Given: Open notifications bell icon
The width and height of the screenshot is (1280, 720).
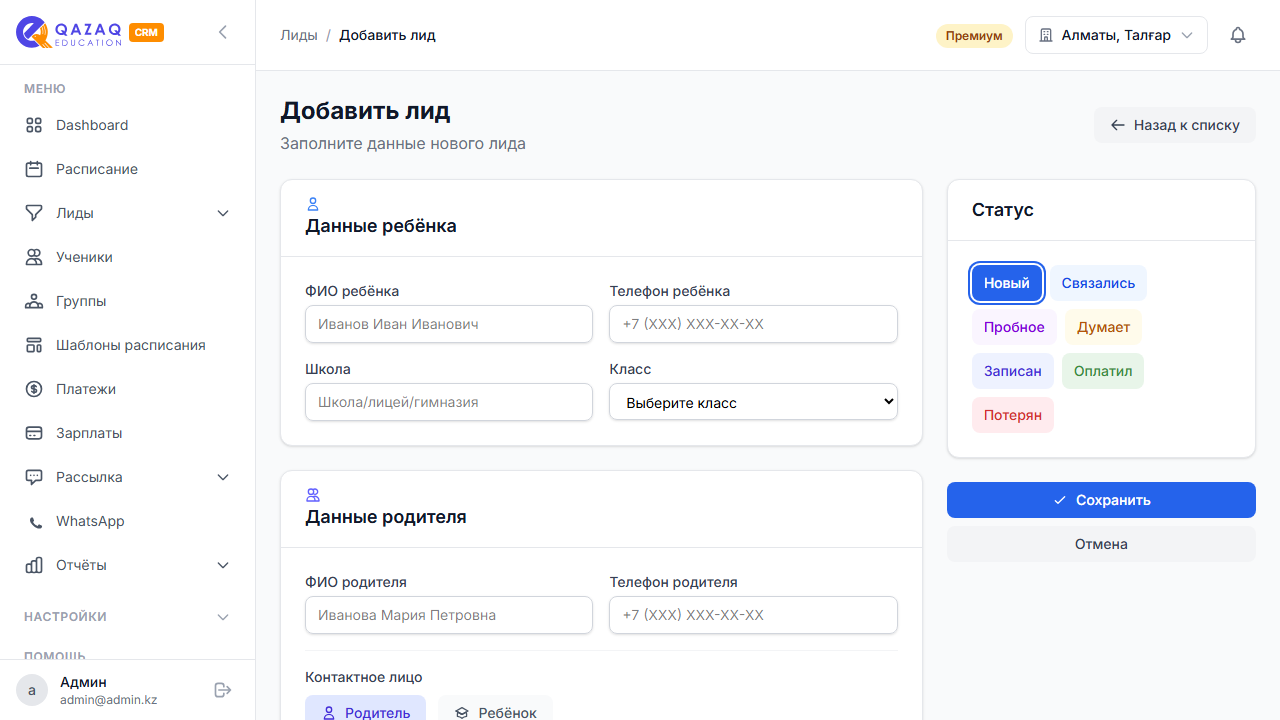Looking at the screenshot, I should [1238, 35].
